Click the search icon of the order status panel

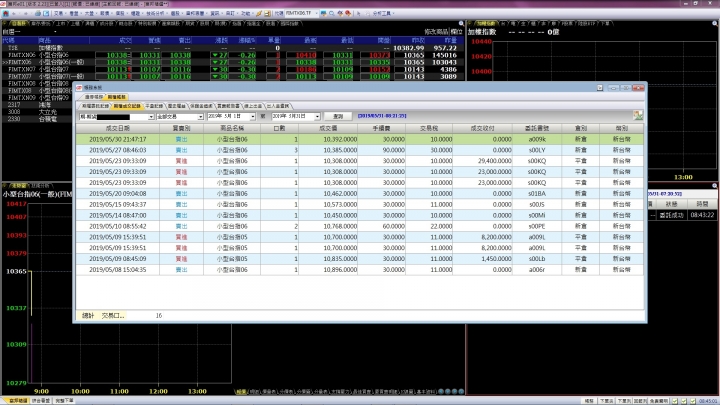pyautogui.click(x=714, y=186)
